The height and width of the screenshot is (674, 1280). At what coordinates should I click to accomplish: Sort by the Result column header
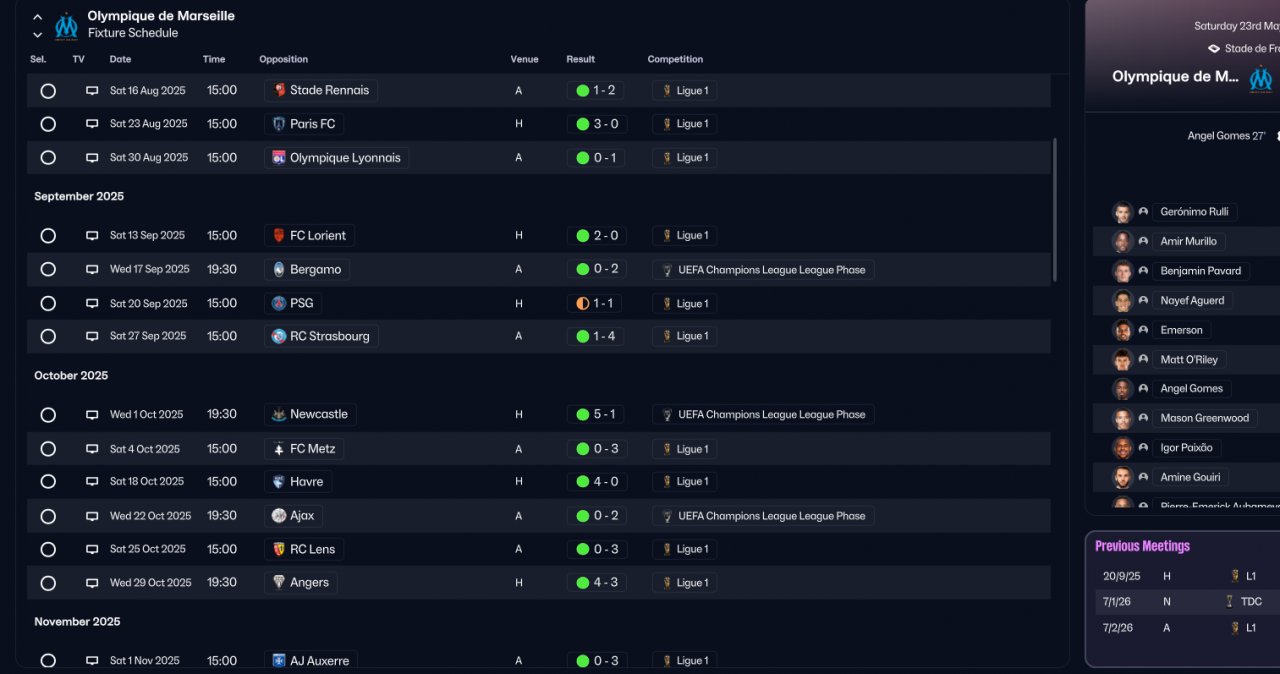tap(580, 59)
